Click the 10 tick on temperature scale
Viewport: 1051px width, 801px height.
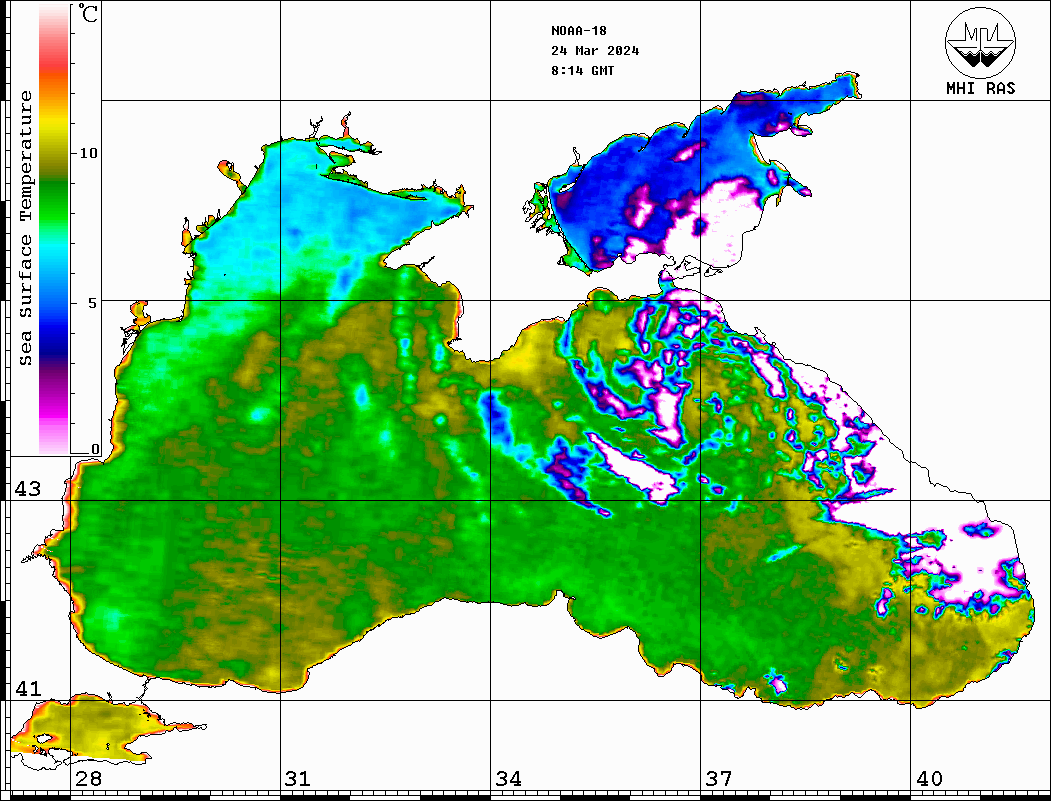coord(88,153)
